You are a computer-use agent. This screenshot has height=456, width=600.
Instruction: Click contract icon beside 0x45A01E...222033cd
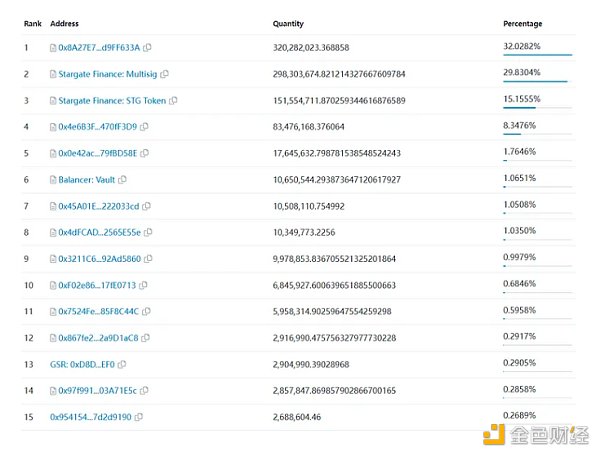(x=53, y=207)
